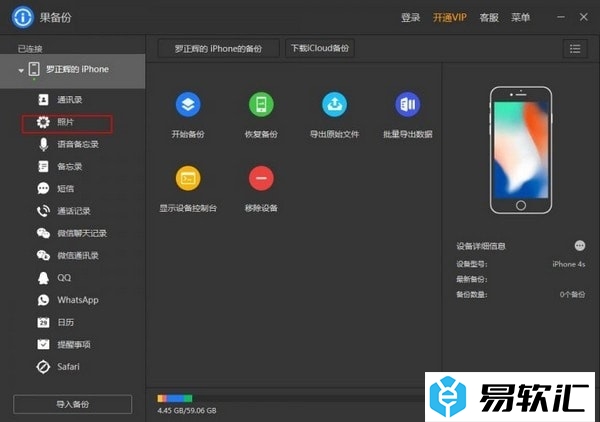The image size is (600, 422).
Task: Close the 果备份 window
Action: [584, 17]
